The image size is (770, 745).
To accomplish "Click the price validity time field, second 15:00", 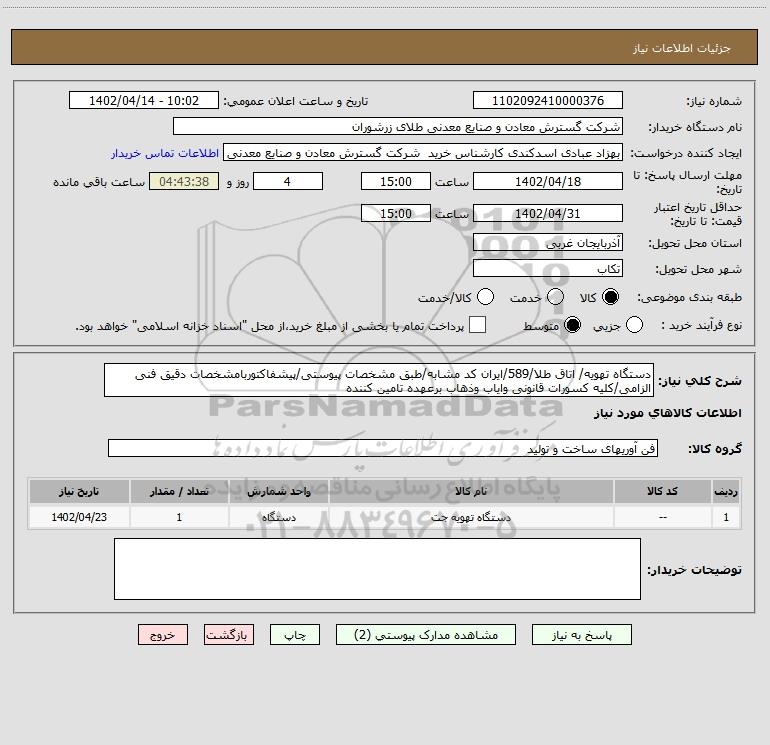I will [396, 213].
